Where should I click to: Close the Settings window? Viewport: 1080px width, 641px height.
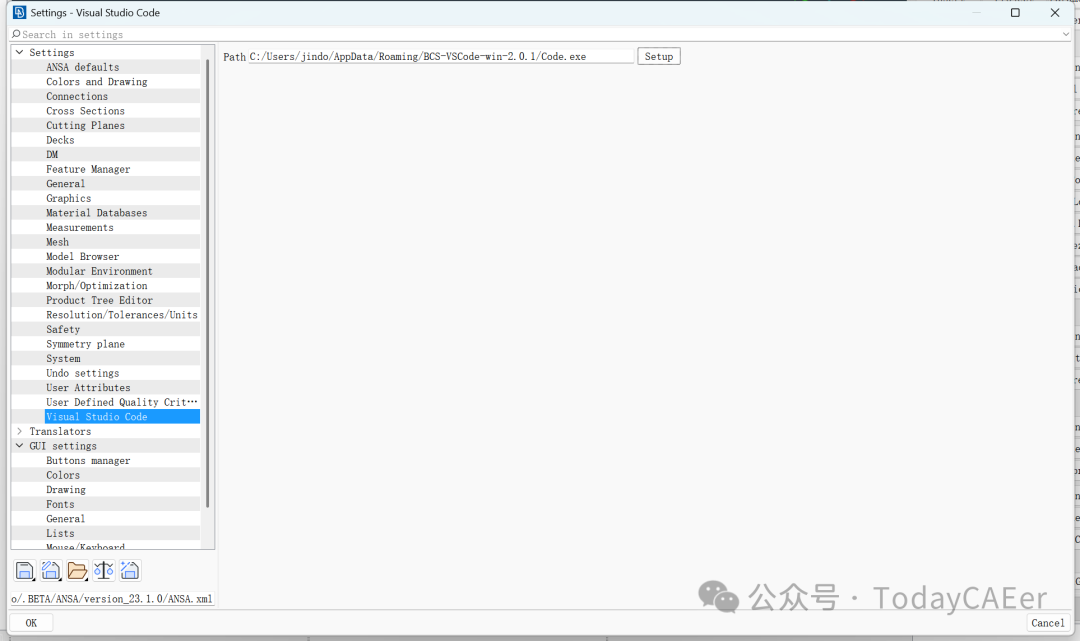click(1055, 12)
